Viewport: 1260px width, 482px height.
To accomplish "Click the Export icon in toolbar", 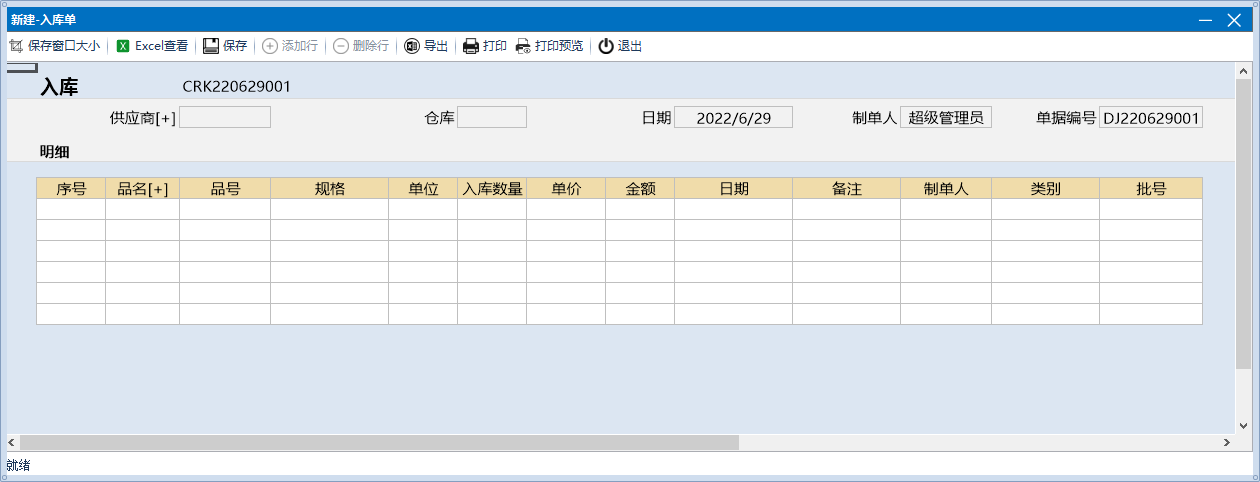I will click(412, 46).
